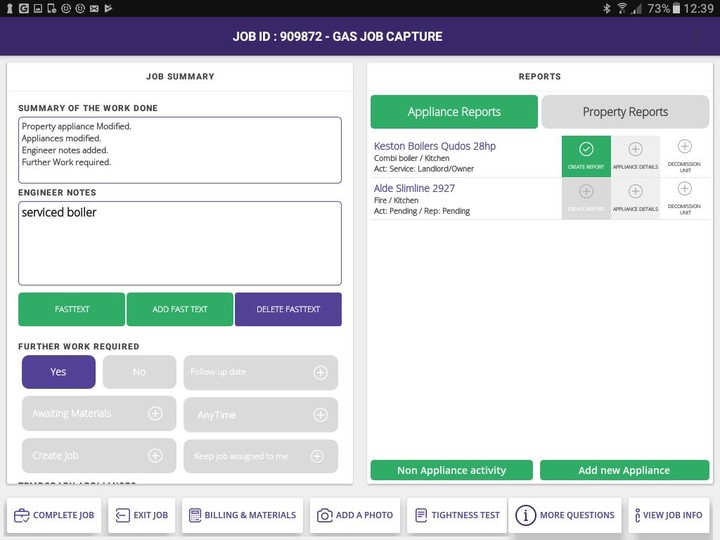Open Appliance Details for Keston Boilers Qudos
Viewport: 720px width, 540px height.
pos(636,156)
